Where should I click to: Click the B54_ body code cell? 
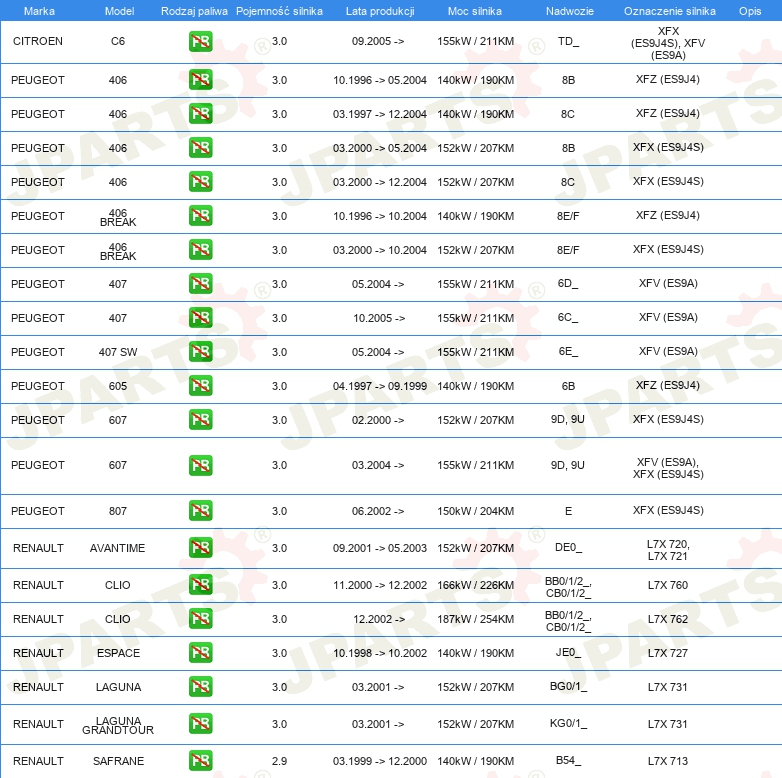(x=568, y=761)
